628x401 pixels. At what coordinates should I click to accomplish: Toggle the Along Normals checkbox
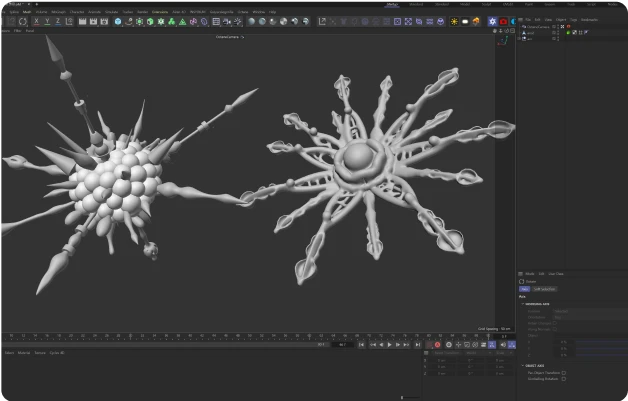pyautogui.click(x=555, y=329)
